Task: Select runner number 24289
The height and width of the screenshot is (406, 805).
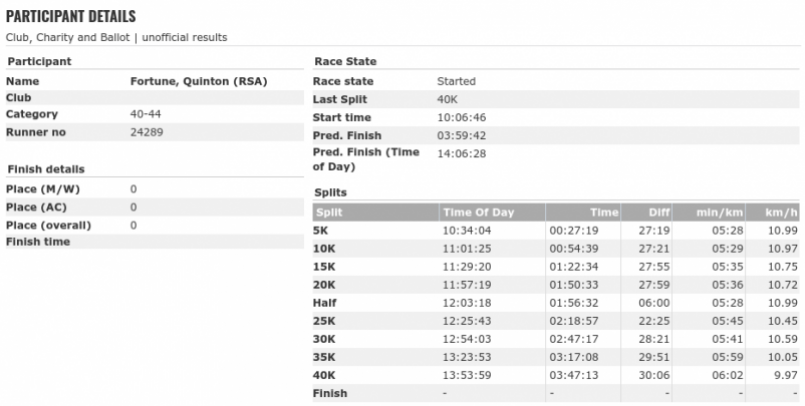Action: tap(147, 130)
